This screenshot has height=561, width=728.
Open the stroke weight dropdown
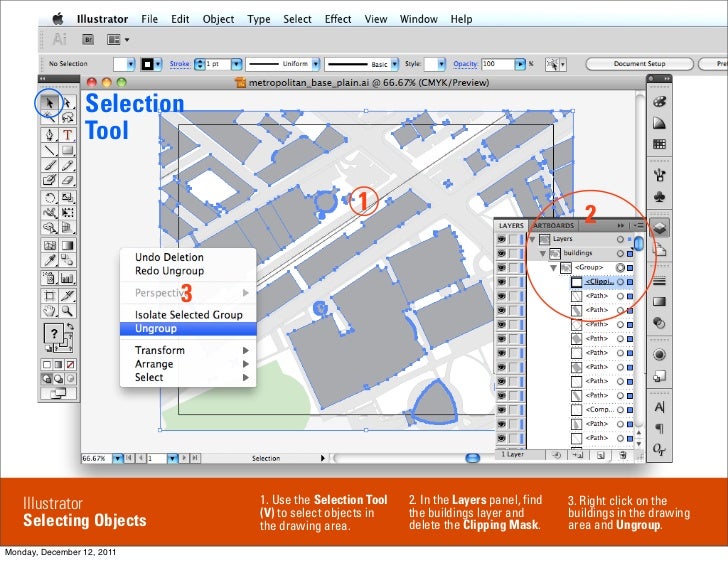[236, 64]
